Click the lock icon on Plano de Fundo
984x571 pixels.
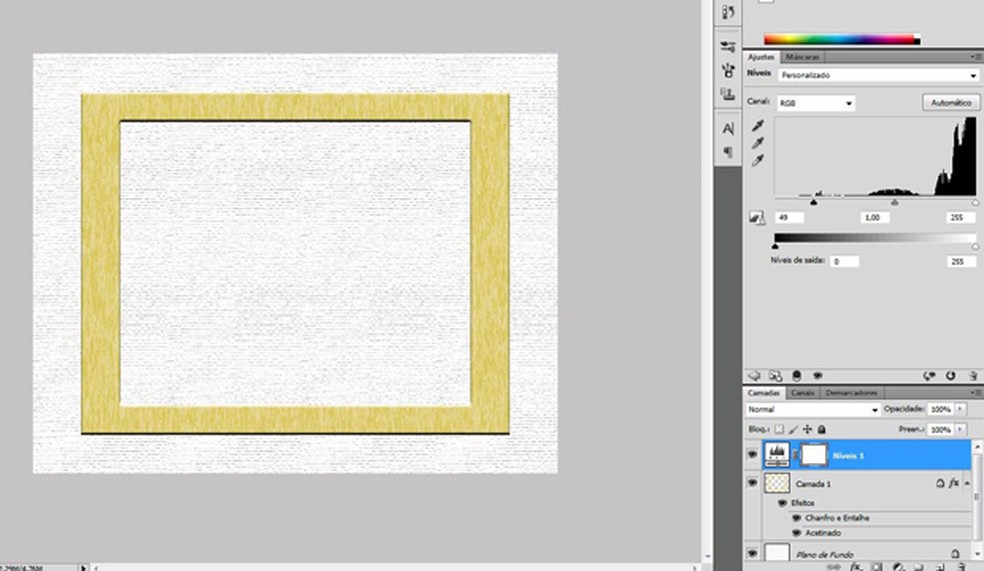coord(955,554)
